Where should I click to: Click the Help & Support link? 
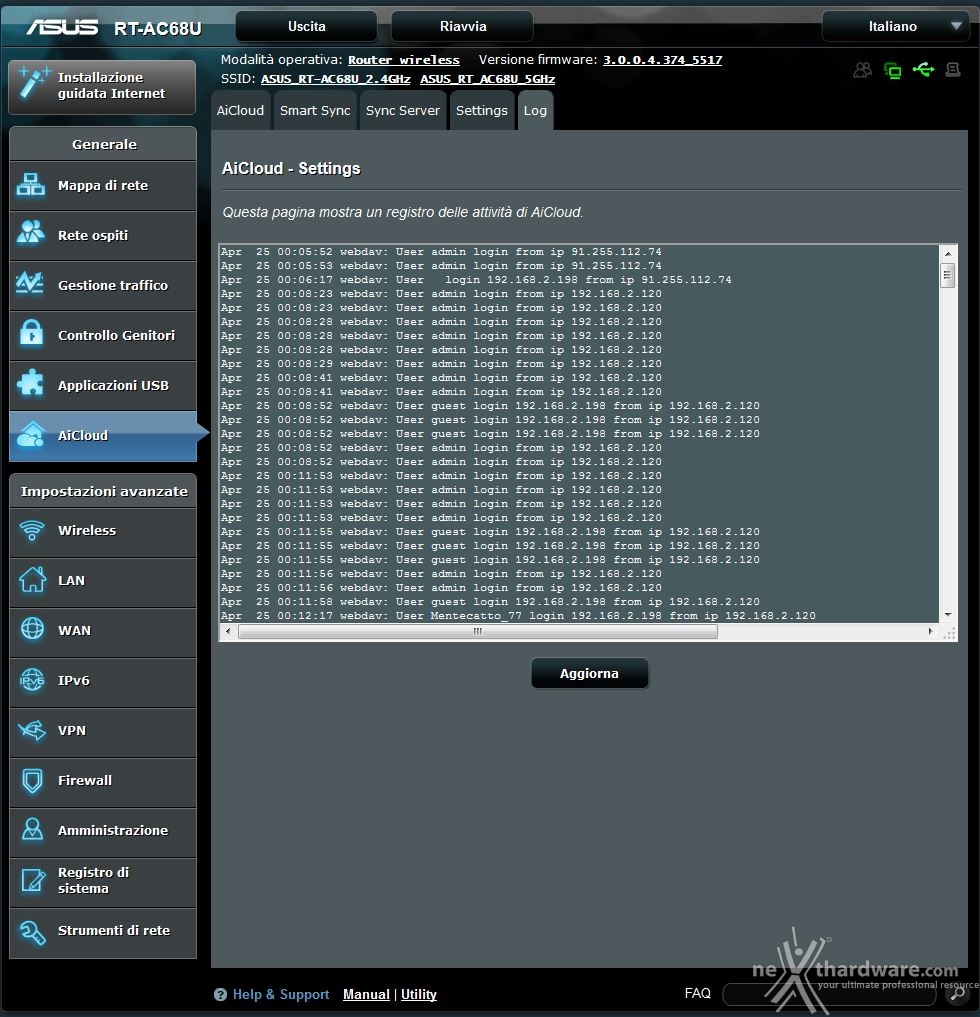click(281, 994)
